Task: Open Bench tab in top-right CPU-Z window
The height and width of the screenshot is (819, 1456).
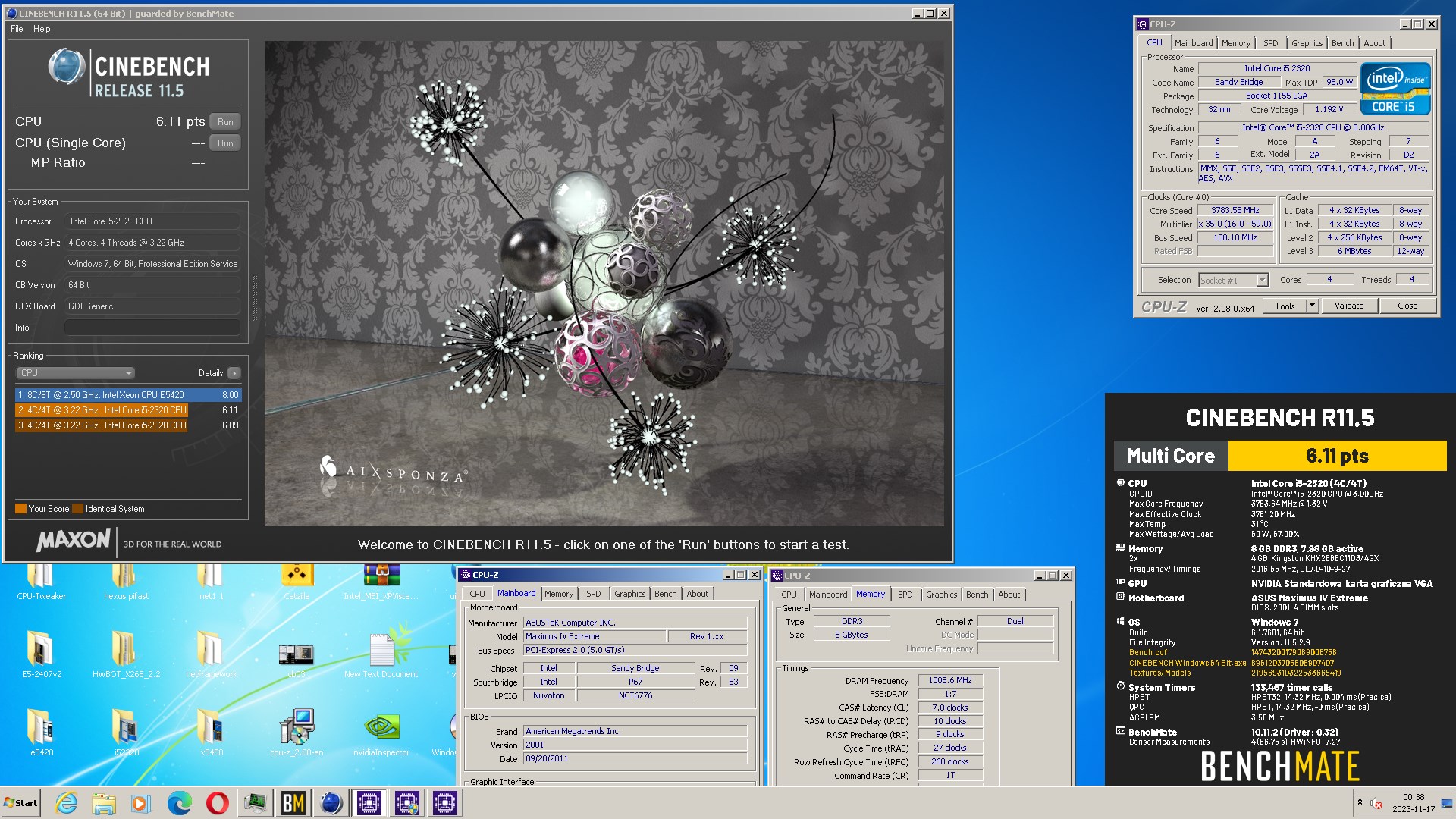Action: coord(1342,43)
